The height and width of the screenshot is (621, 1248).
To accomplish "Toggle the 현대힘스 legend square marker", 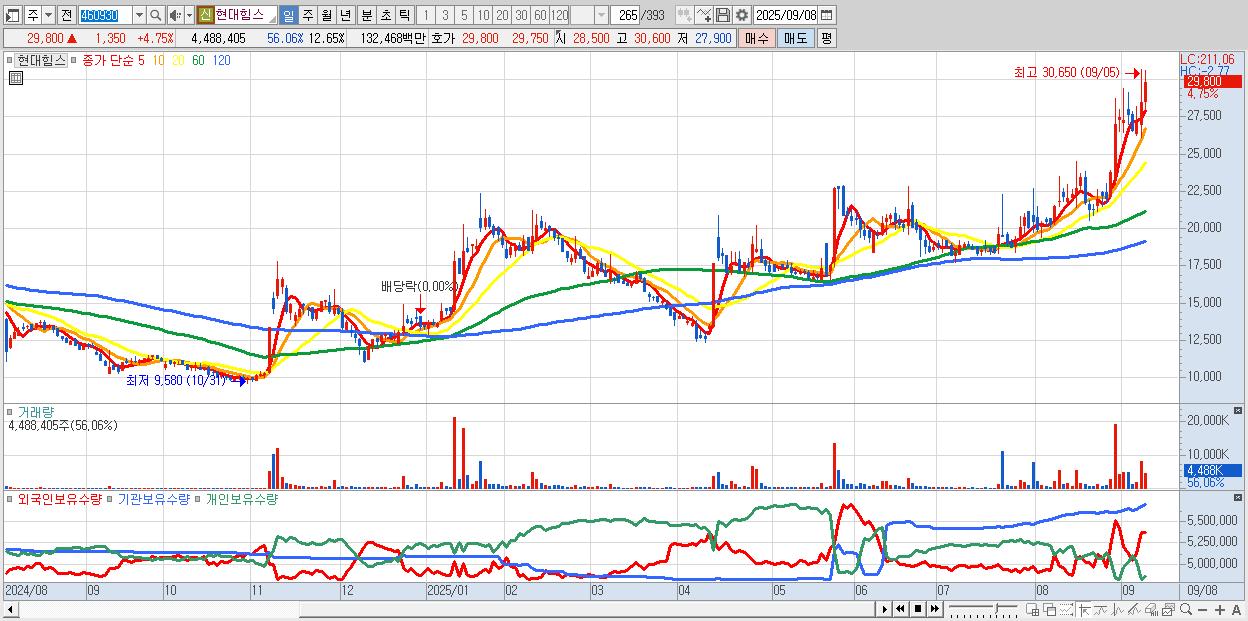I will [9, 60].
